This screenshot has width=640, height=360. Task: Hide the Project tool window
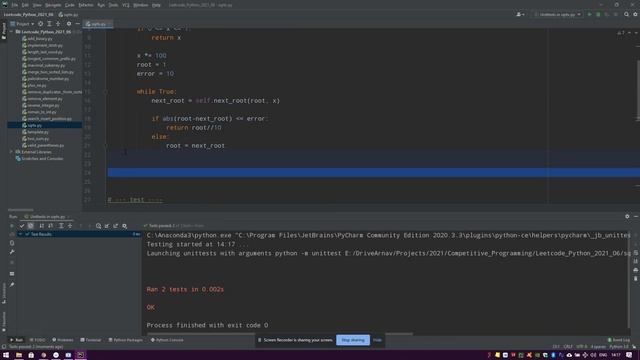(77, 24)
